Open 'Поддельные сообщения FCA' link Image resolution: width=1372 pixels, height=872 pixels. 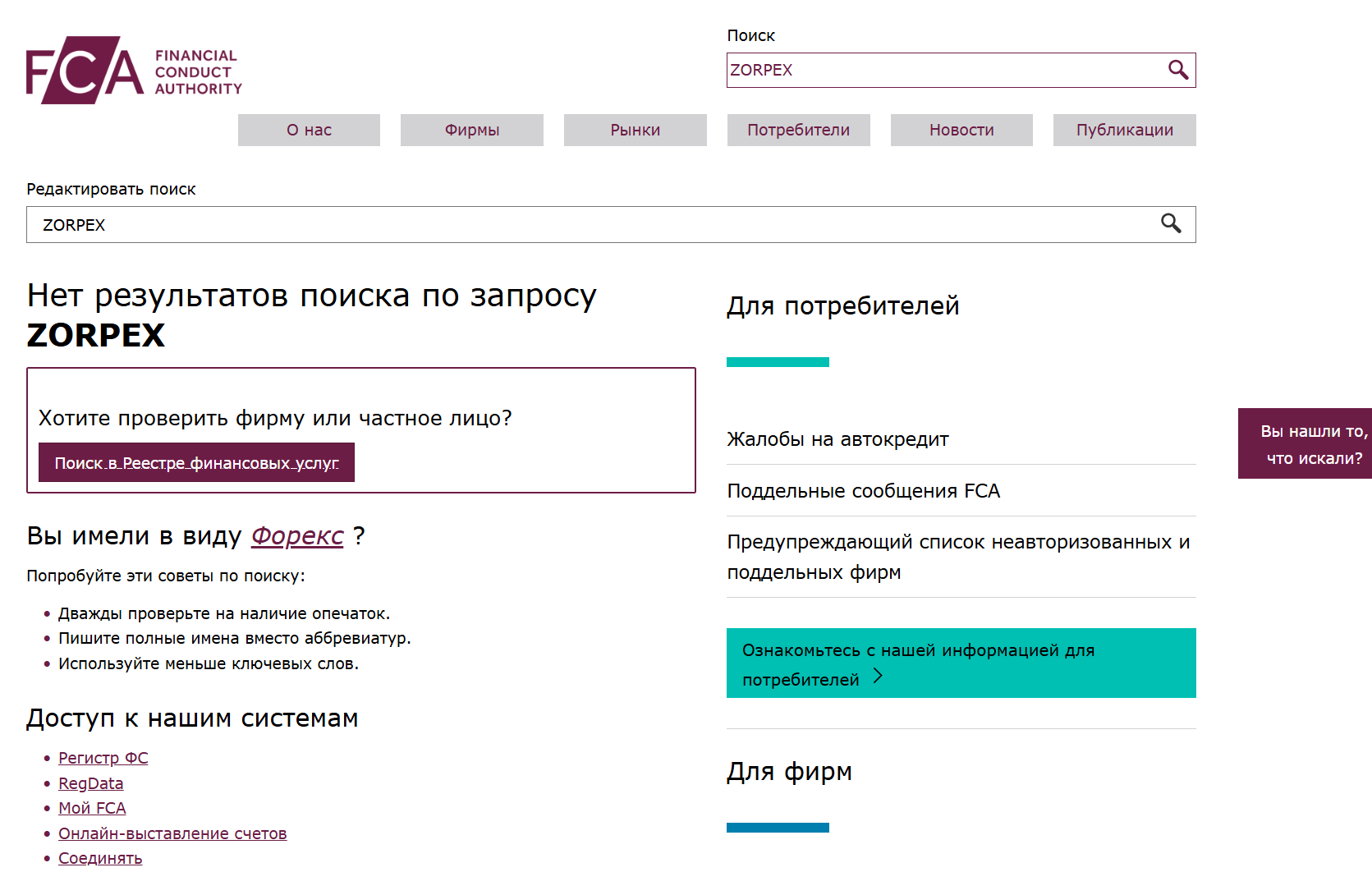click(x=863, y=491)
